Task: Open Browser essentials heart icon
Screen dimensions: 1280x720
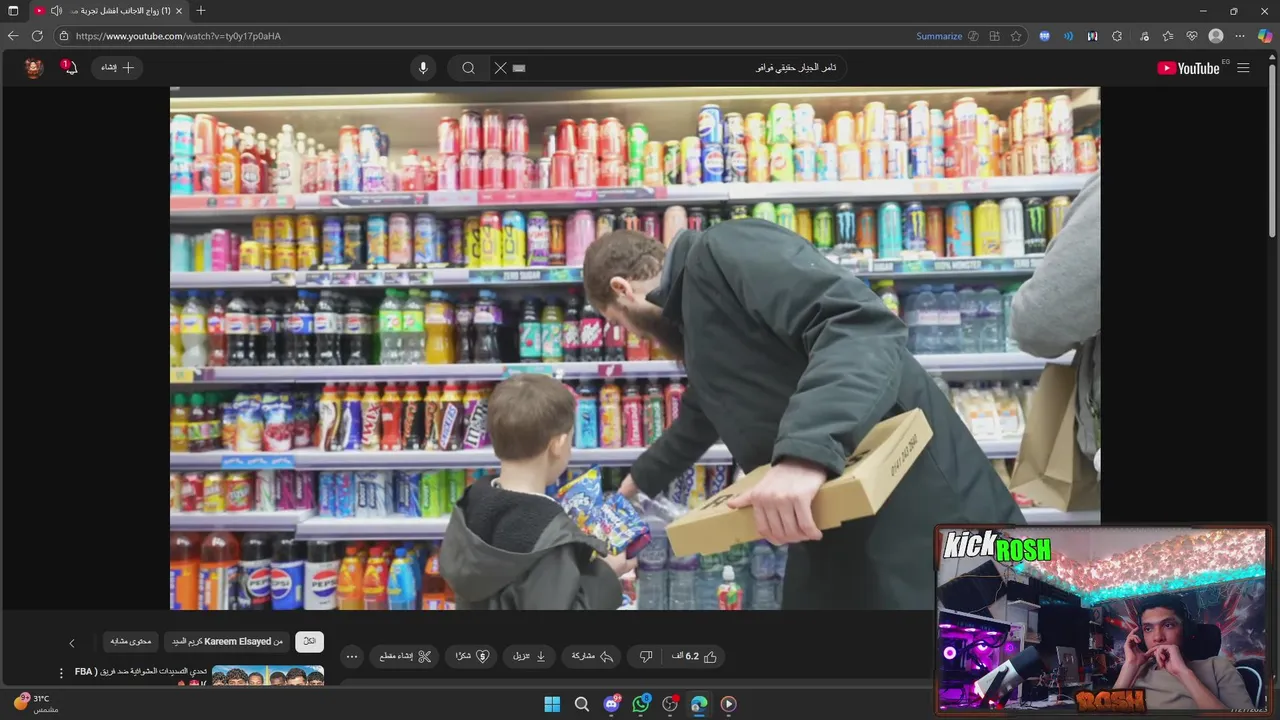Action: [x=1192, y=36]
